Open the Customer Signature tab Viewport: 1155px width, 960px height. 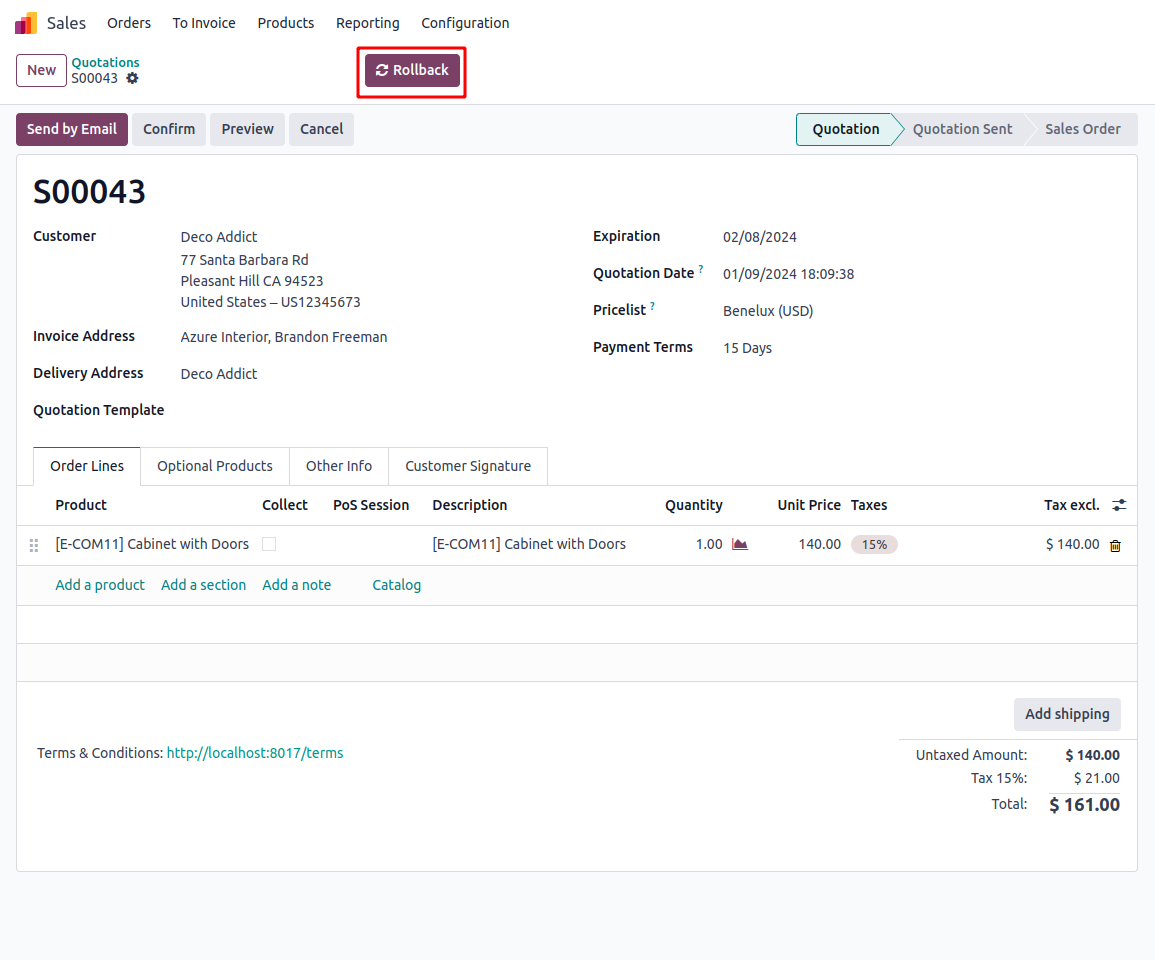[468, 466]
